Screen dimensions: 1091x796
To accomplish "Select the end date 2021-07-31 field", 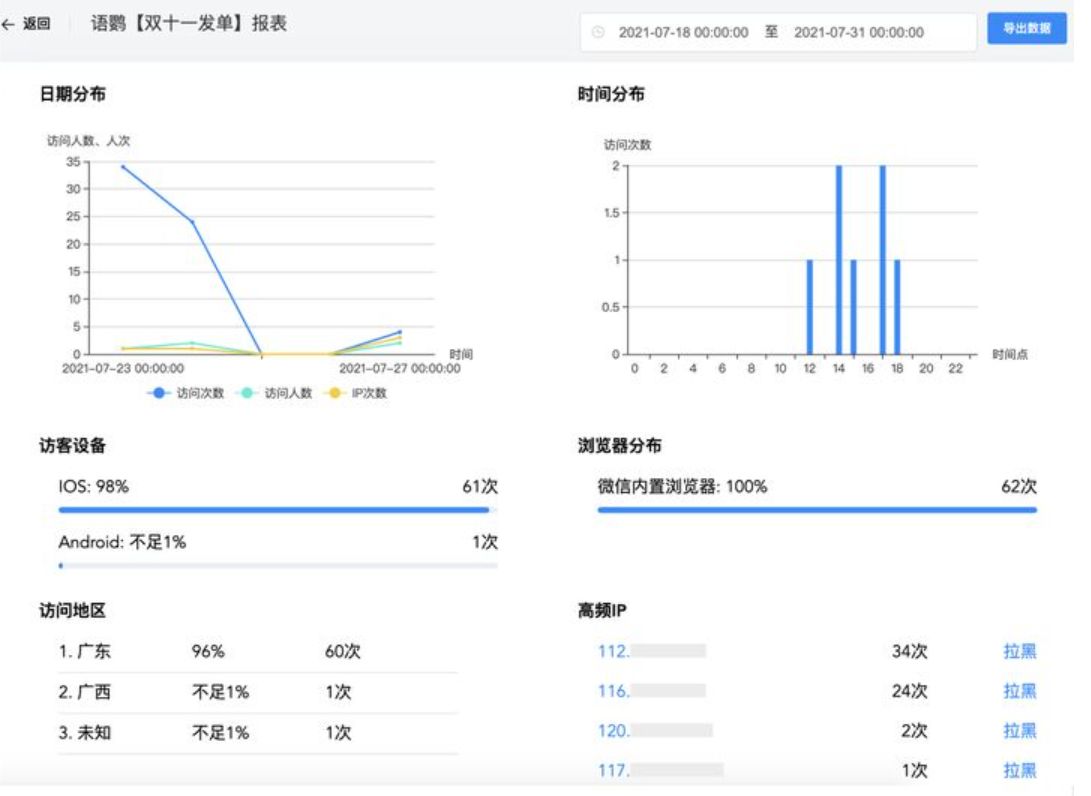I will pyautogui.click(x=858, y=32).
